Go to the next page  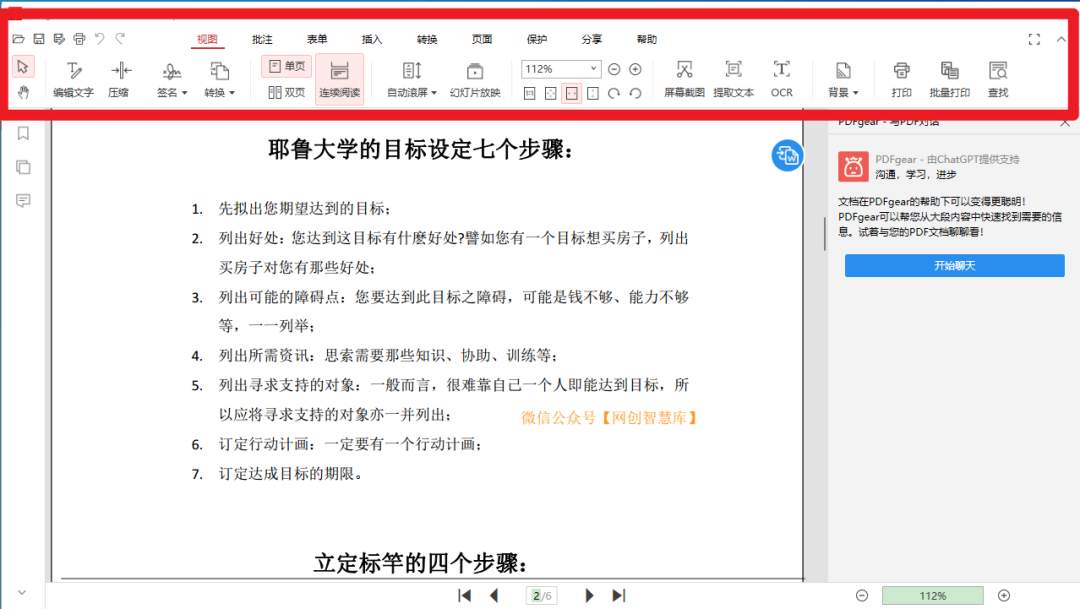[589, 595]
